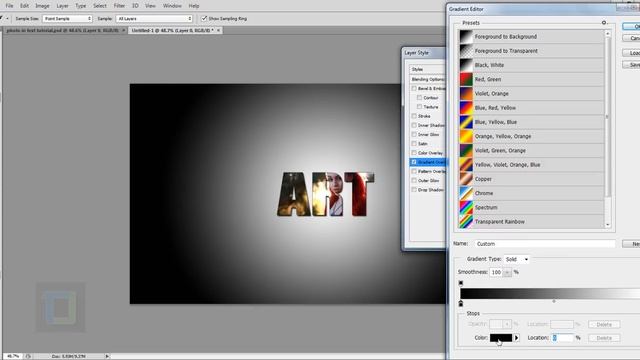Enable the Inner Glow effect checkbox
This screenshot has height=360, width=640.
[x=414, y=134]
